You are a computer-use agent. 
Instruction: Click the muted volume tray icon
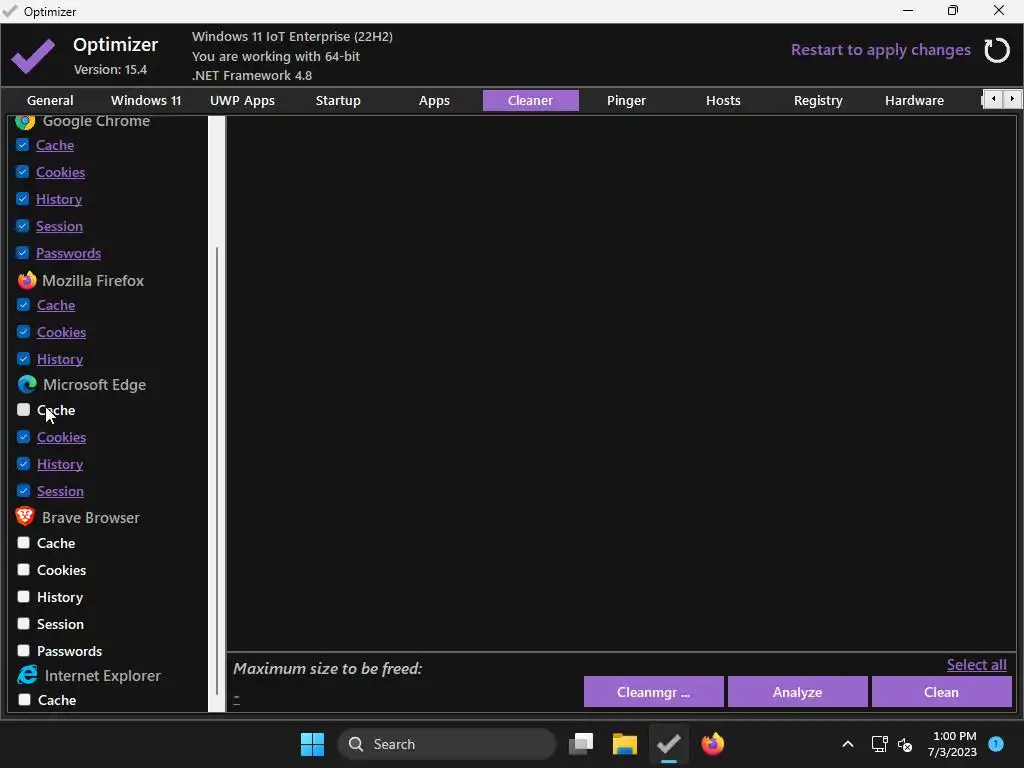point(905,744)
